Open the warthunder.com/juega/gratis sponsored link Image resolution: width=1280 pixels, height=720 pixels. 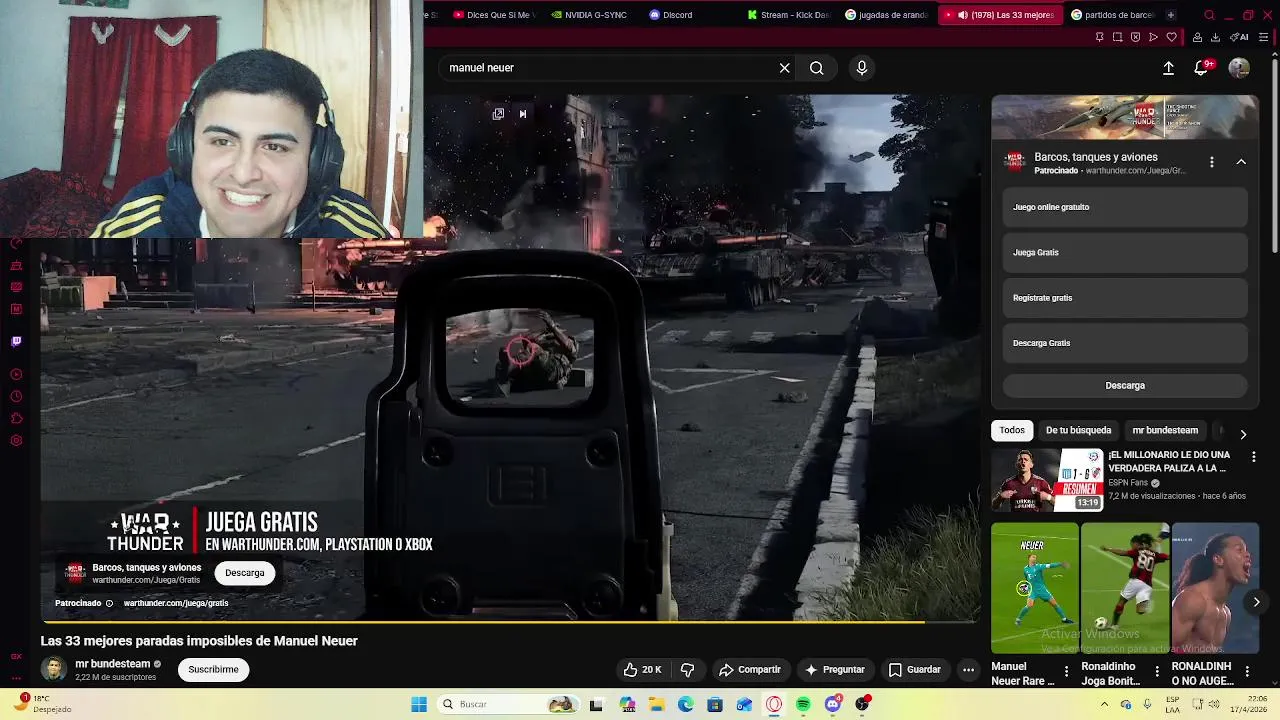[176, 603]
